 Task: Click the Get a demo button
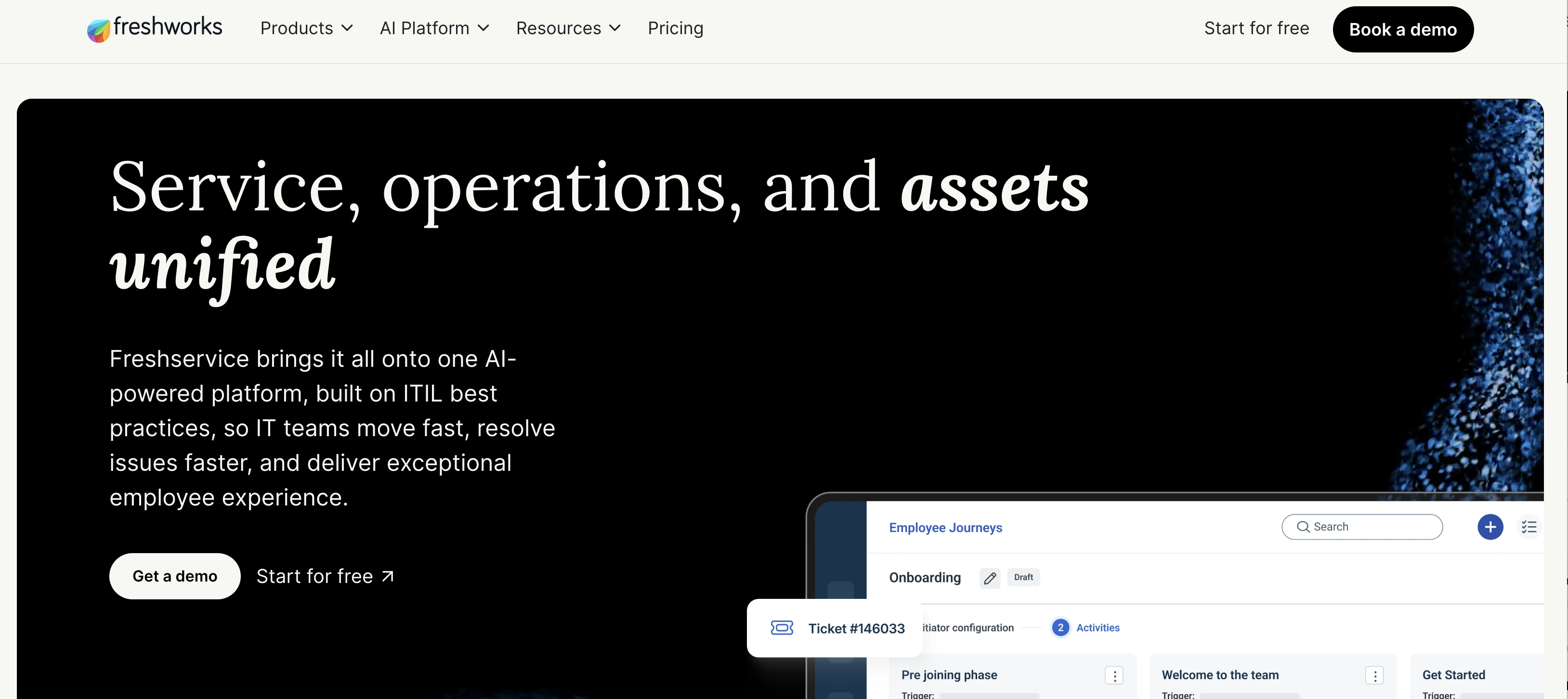pos(175,576)
